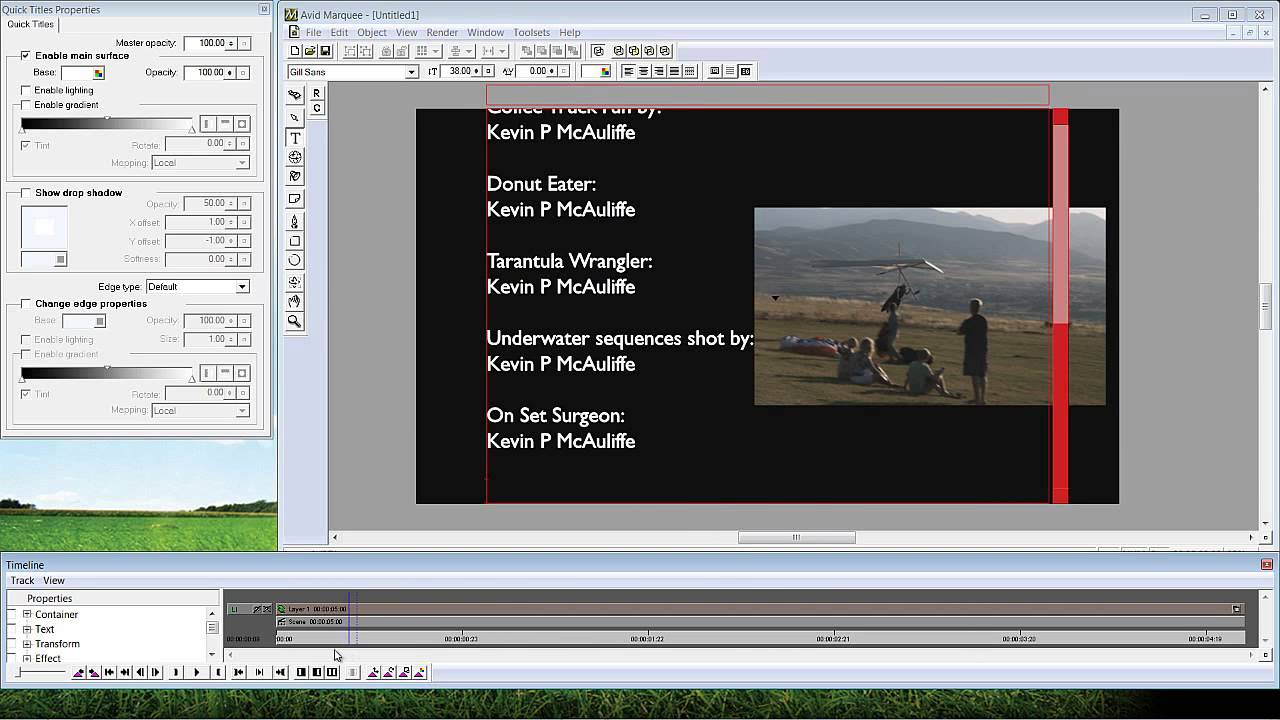Viewport: 1280px width, 720px height.
Task: Align text left
Action: [628, 71]
